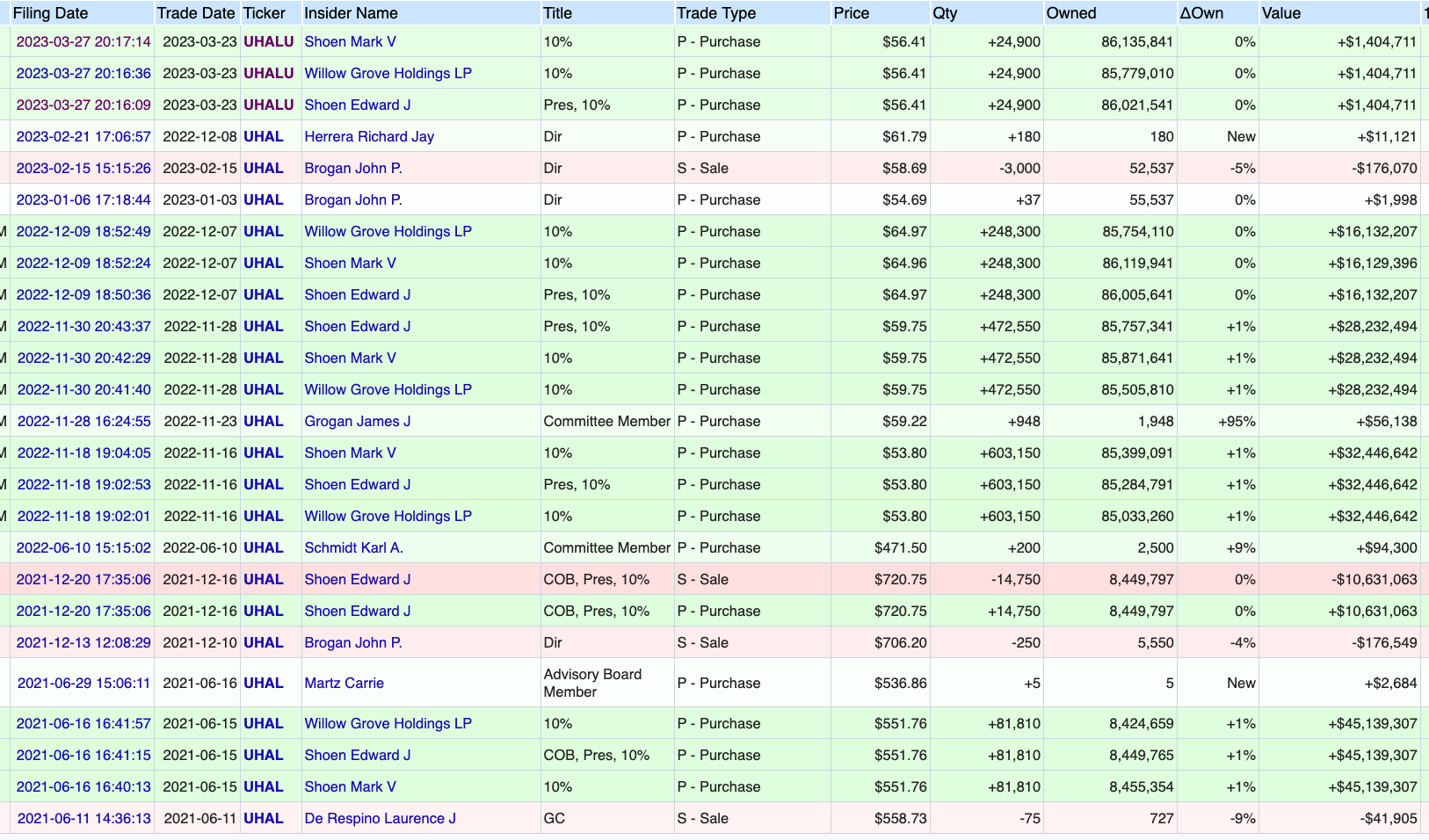Open Willow Grove Holdings LP filed 2022-11-30

[x=388, y=389]
